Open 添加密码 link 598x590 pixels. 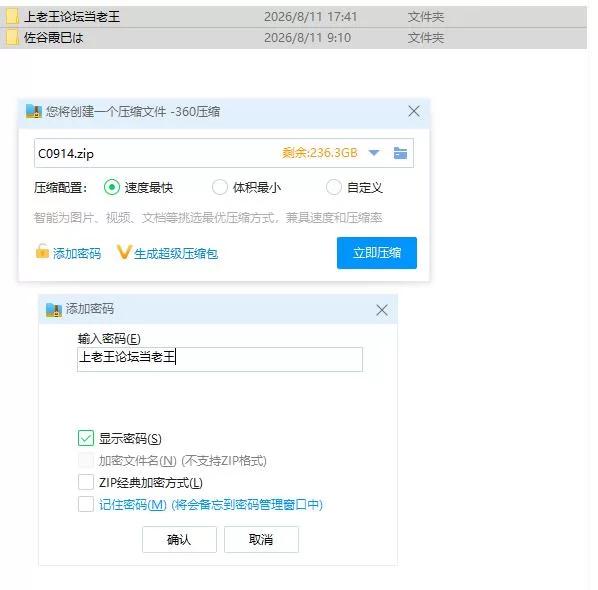77,253
